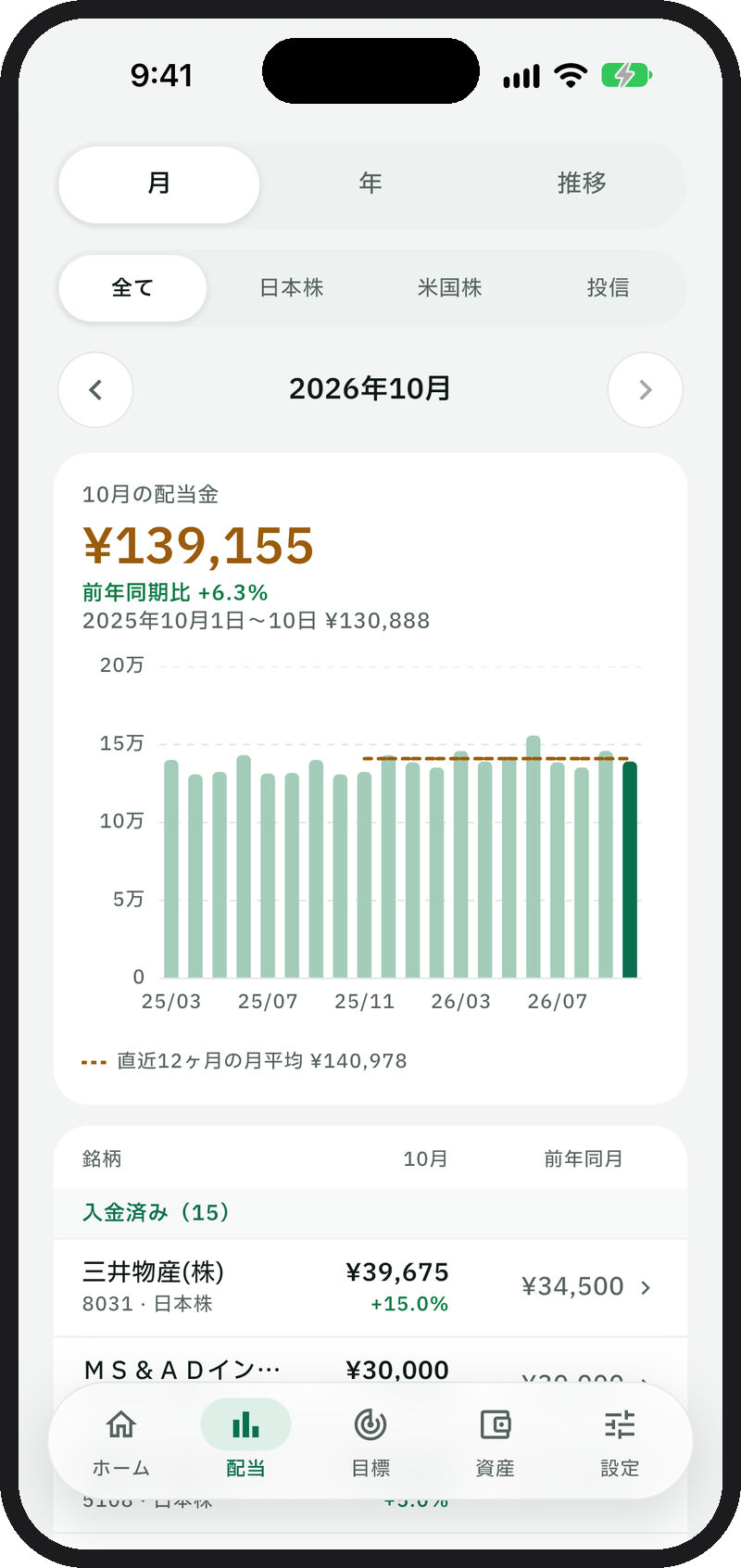Filter by 投信
The height and width of the screenshot is (1568, 741).
click(x=608, y=288)
